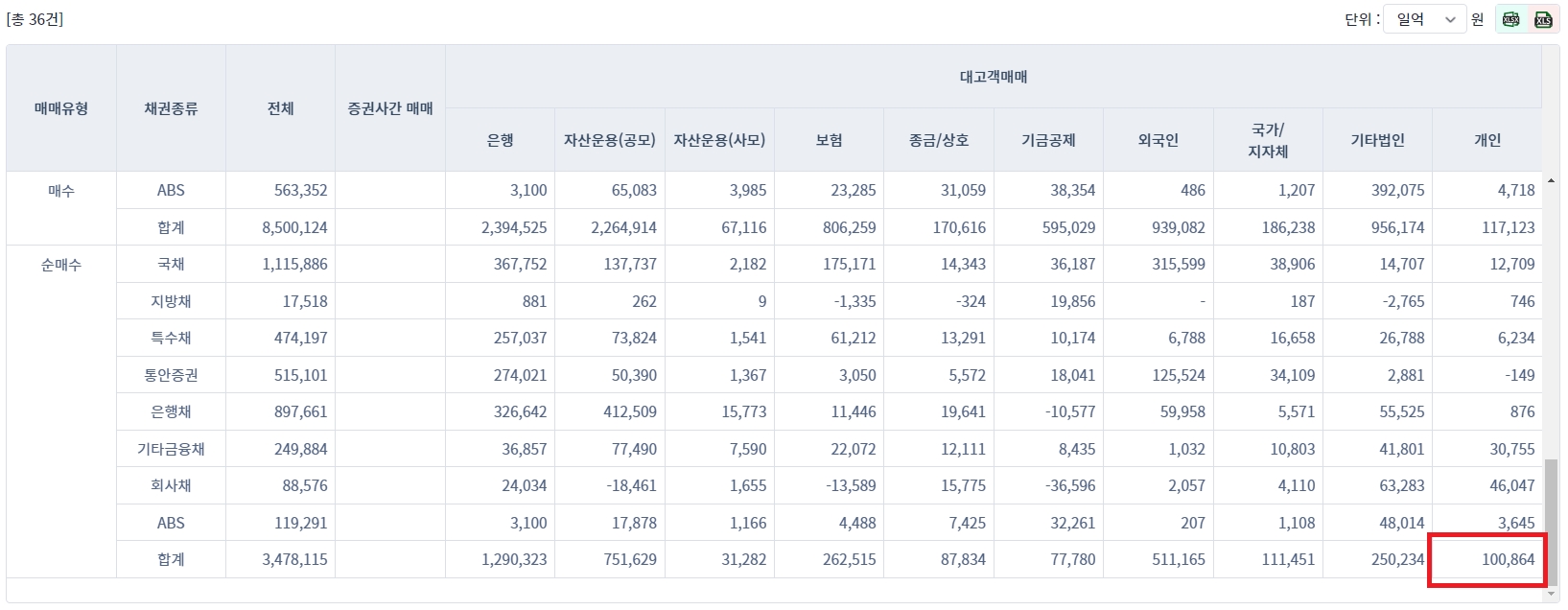
Task: Click the 249,884 total for 기타금융채
Action: (x=301, y=449)
